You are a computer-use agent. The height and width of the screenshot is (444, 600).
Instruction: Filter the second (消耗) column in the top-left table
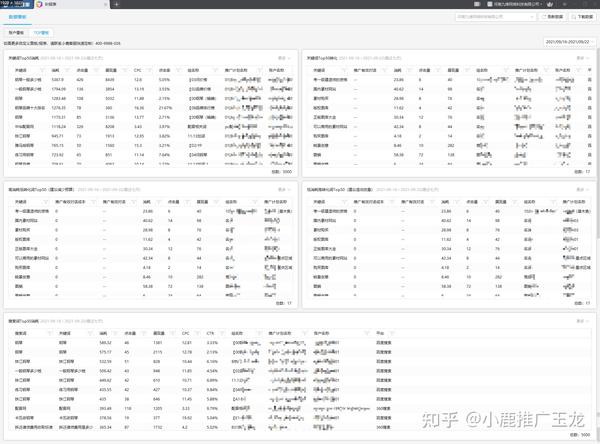click(x=68, y=70)
